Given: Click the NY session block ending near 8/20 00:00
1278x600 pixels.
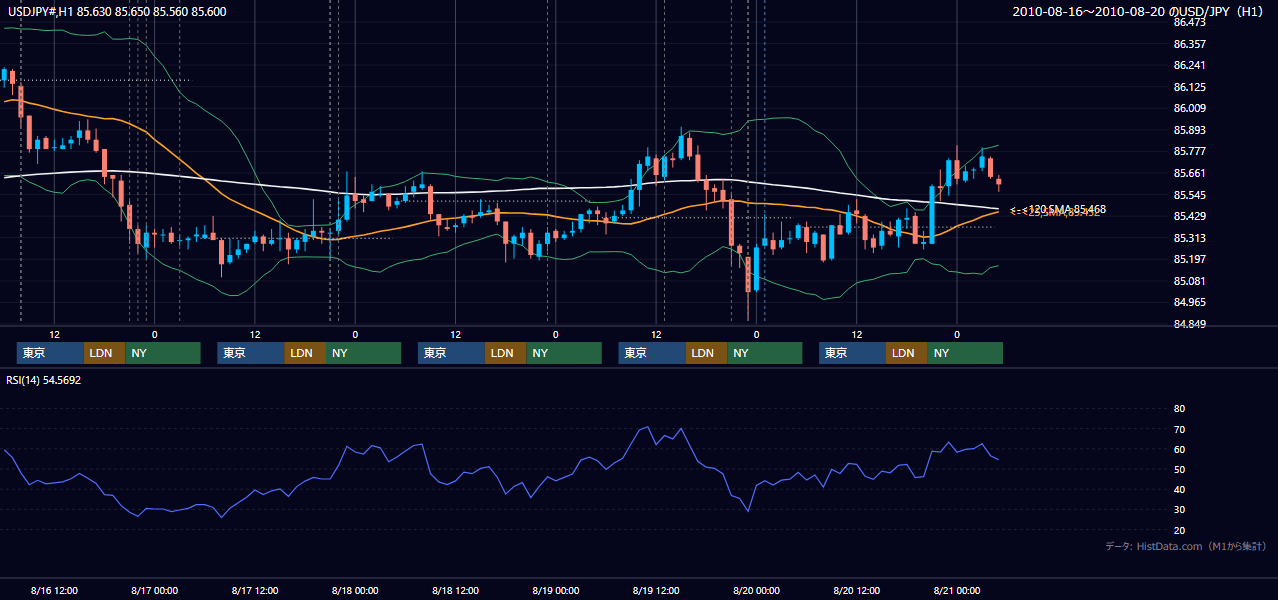Looking at the screenshot, I should point(764,353).
